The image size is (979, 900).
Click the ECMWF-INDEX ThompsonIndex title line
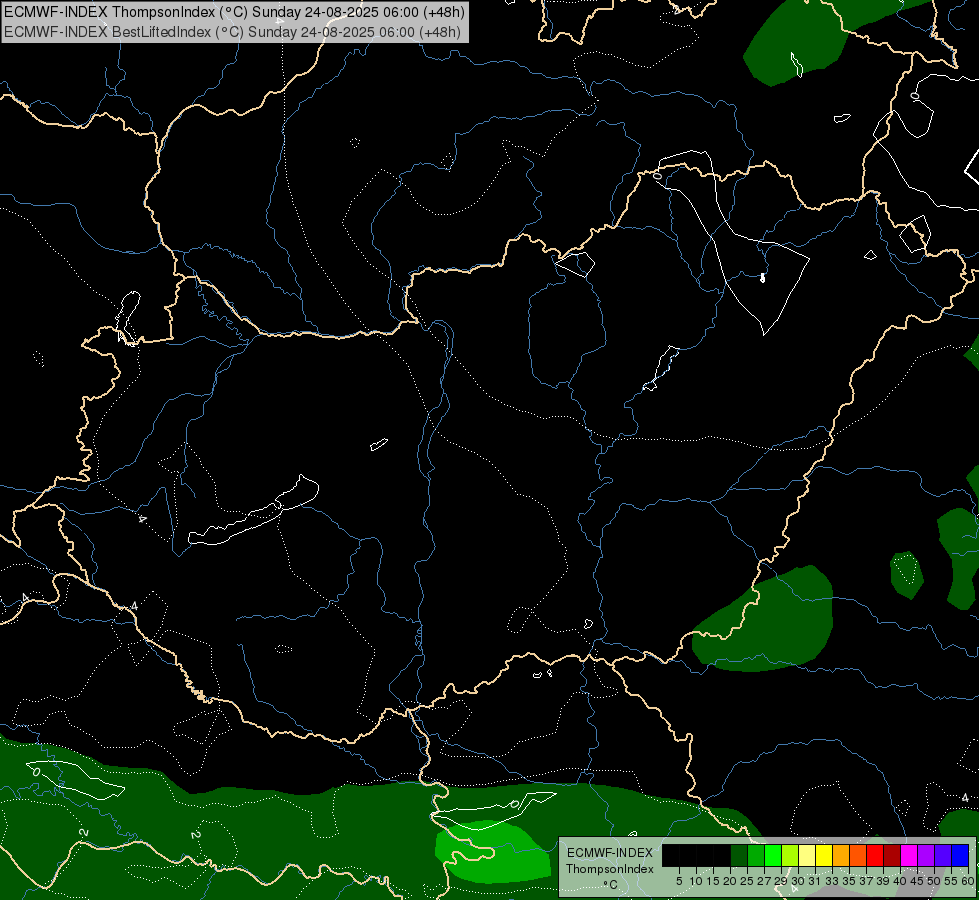tap(234, 12)
